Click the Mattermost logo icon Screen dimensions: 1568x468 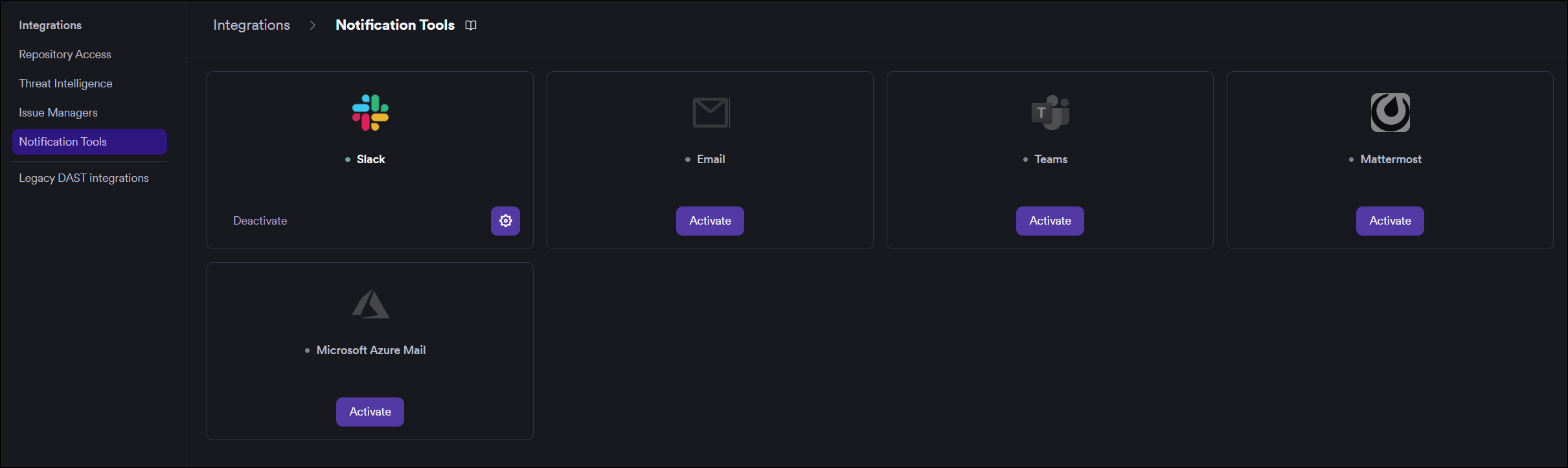pos(1390,113)
